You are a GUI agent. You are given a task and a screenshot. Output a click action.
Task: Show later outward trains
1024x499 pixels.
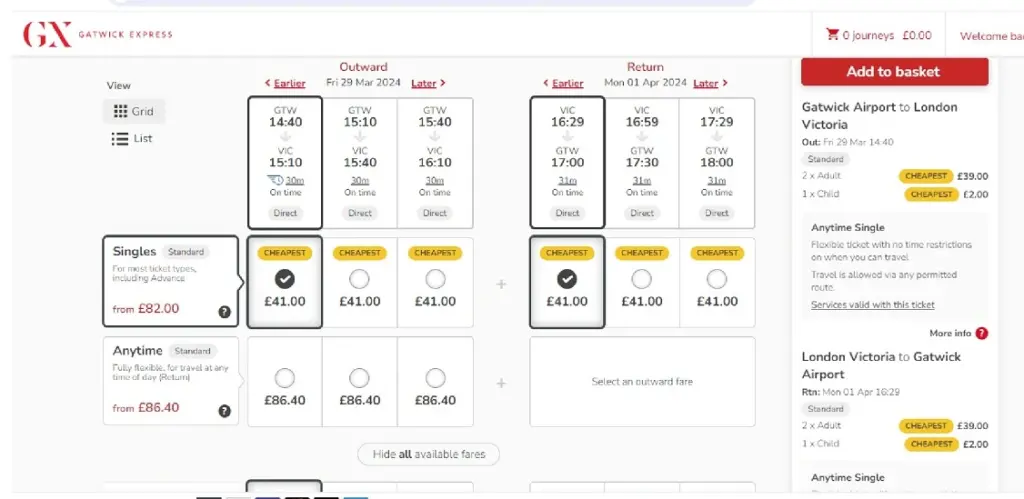(428, 83)
